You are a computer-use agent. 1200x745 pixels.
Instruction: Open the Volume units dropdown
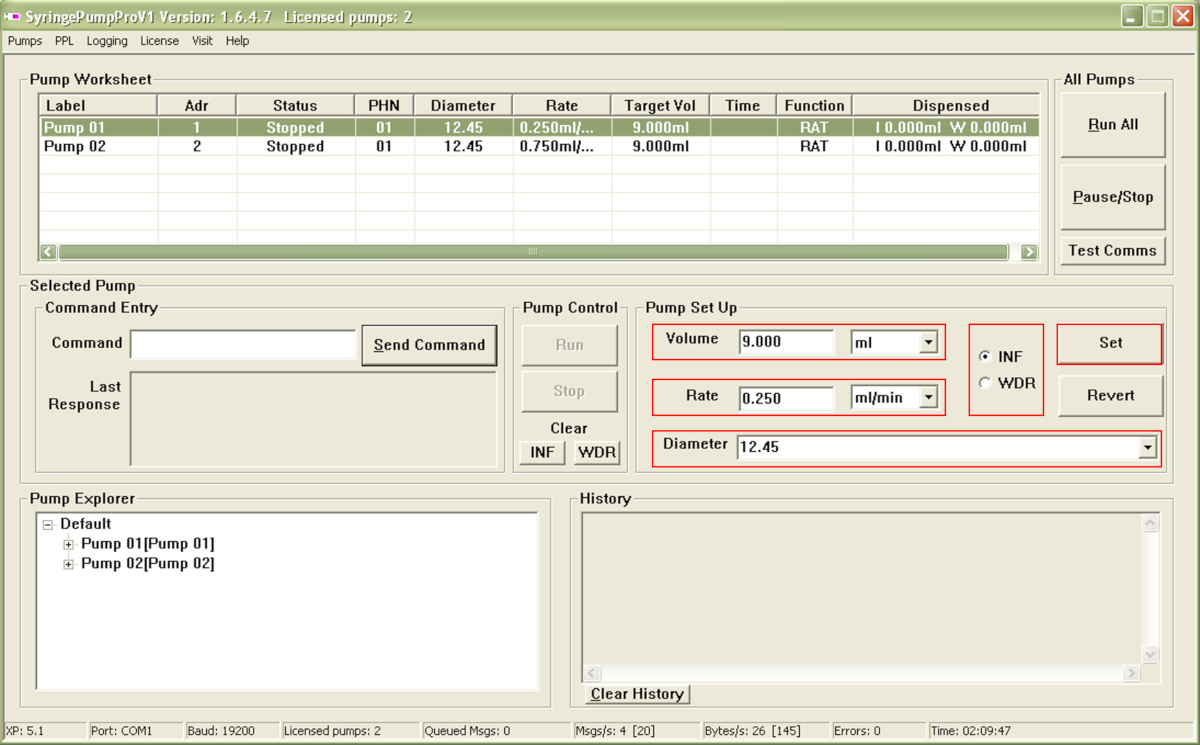pos(928,343)
